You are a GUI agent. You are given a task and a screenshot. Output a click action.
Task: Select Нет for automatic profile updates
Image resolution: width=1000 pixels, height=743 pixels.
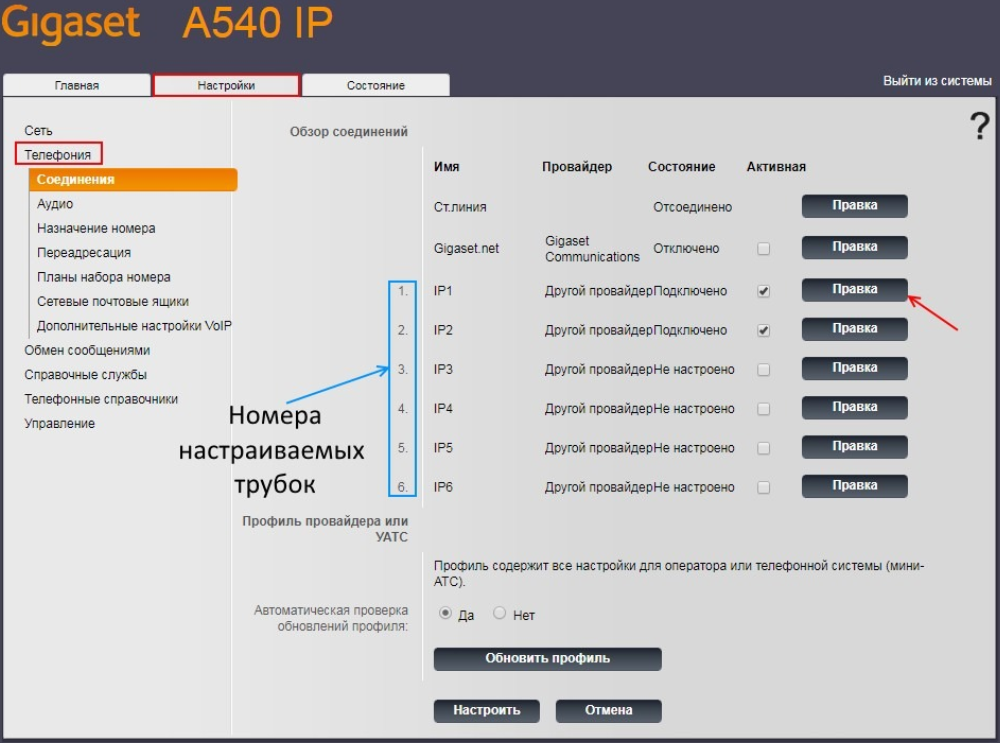pos(499,613)
